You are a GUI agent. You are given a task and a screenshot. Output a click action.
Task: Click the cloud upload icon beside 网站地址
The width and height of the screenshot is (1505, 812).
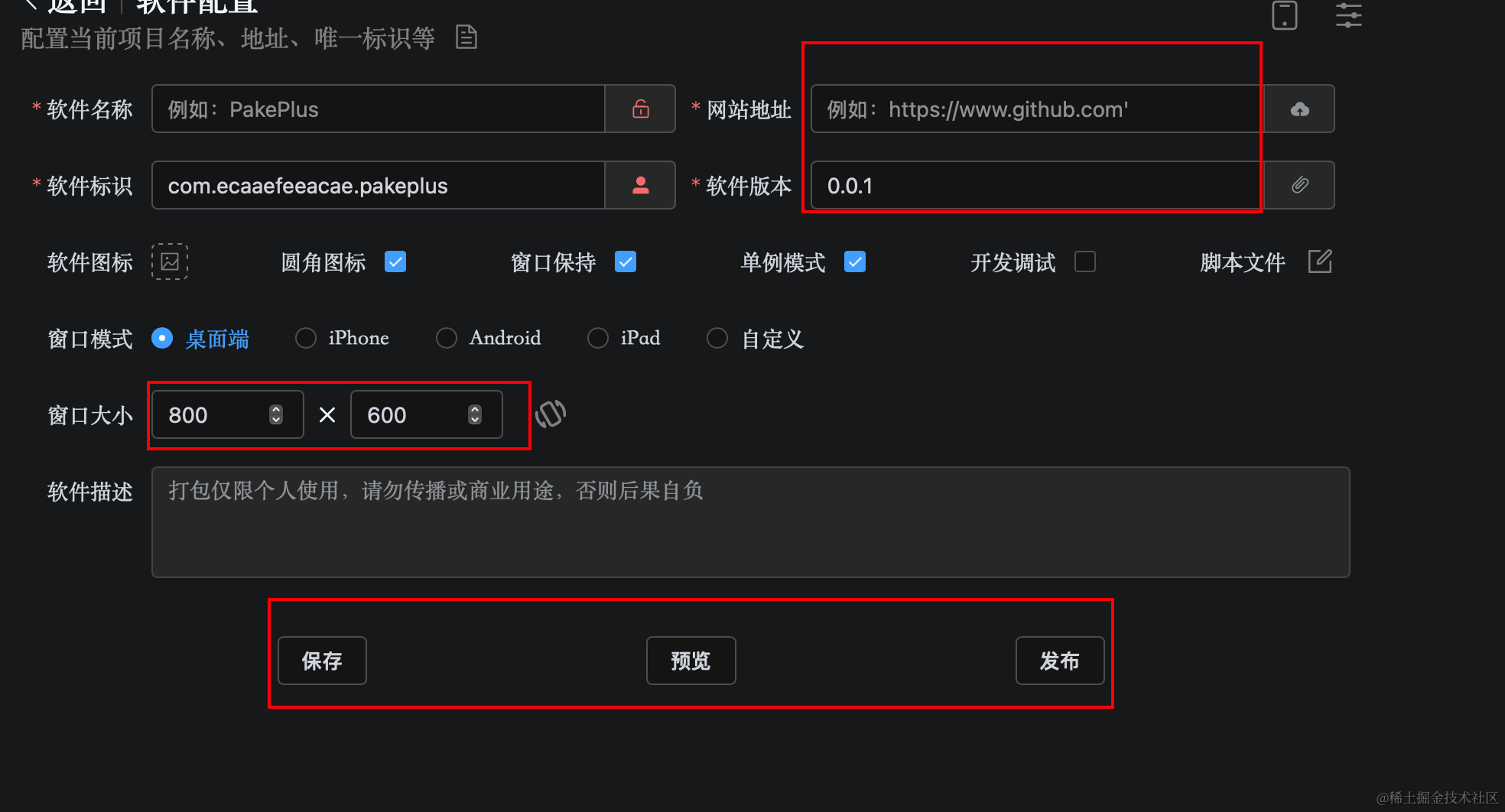(x=1300, y=109)
